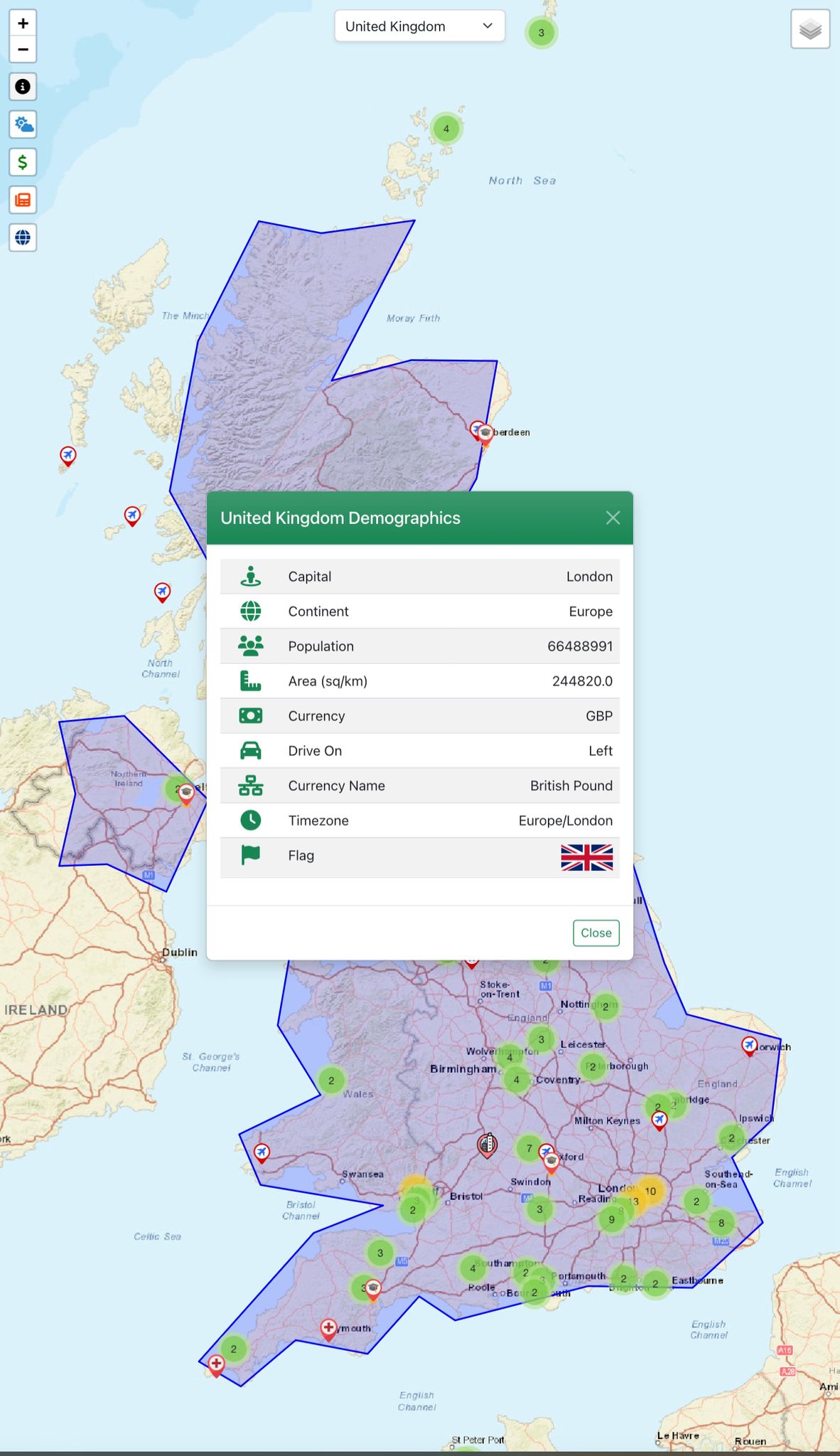The image size is (840, 1456).
Task: Click the cluster marker labeled 7 near Oxford
Action: [x=529, y=1148]
